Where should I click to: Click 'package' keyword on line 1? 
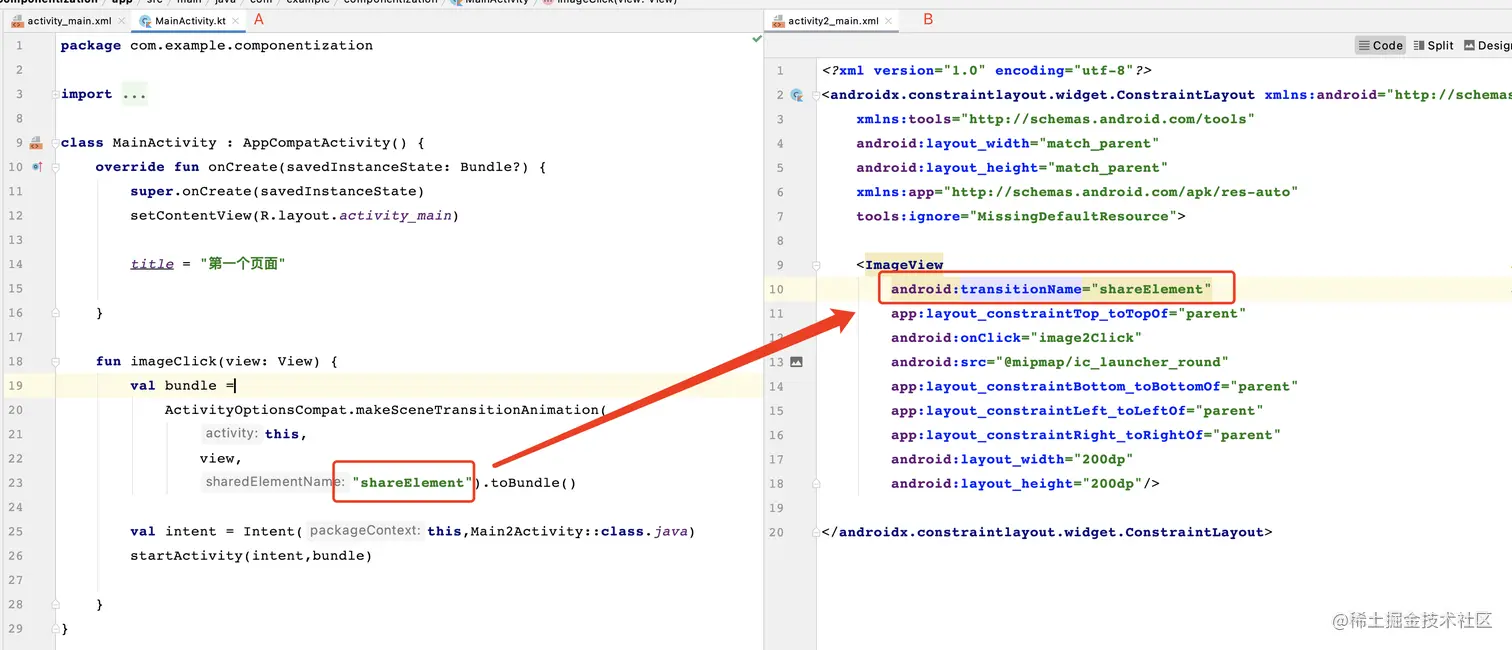coord(91,46)
